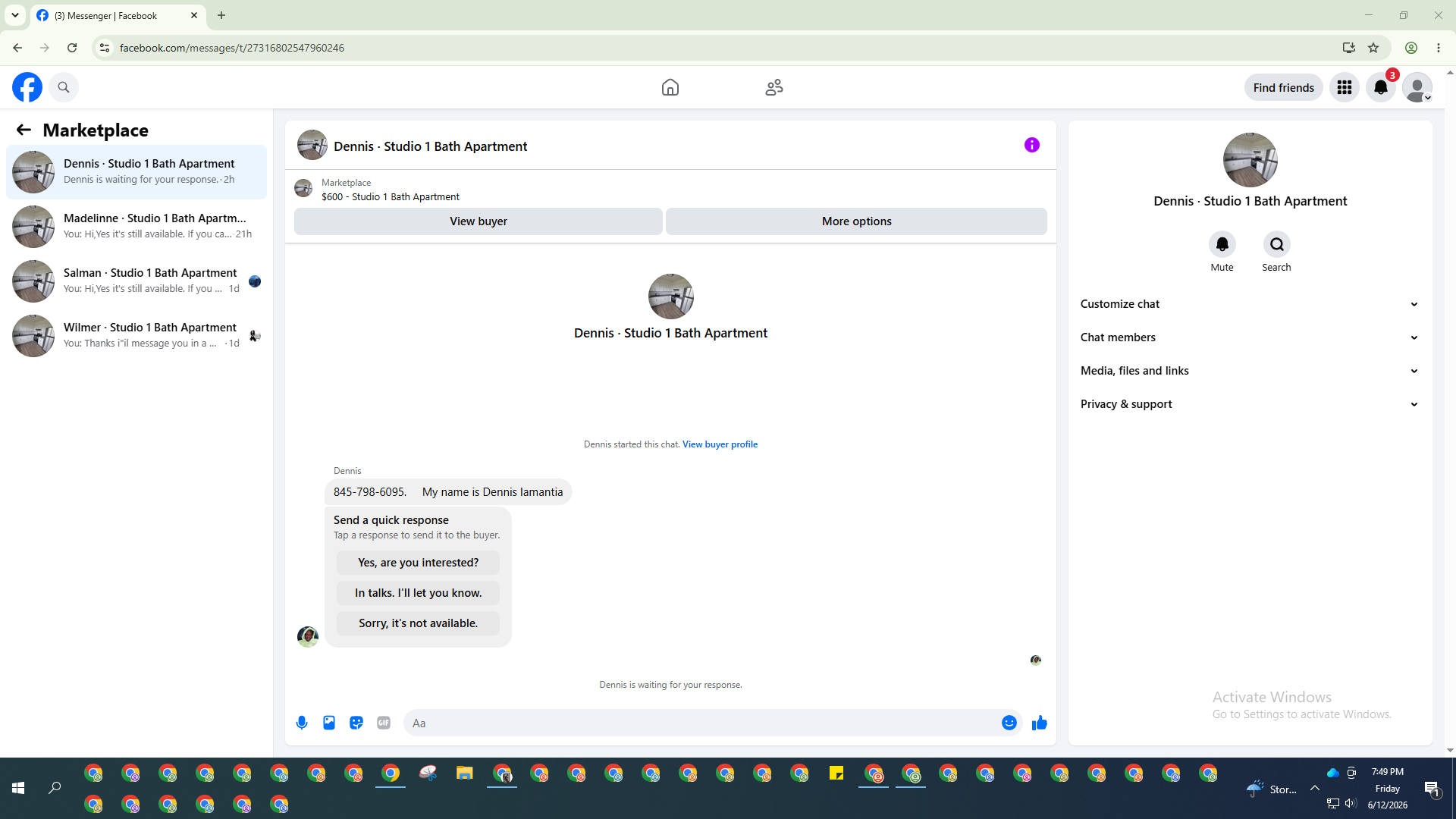Open the Windows notification center
The height and width of the screenshot is (819, 1456).
pos(1432,789)
